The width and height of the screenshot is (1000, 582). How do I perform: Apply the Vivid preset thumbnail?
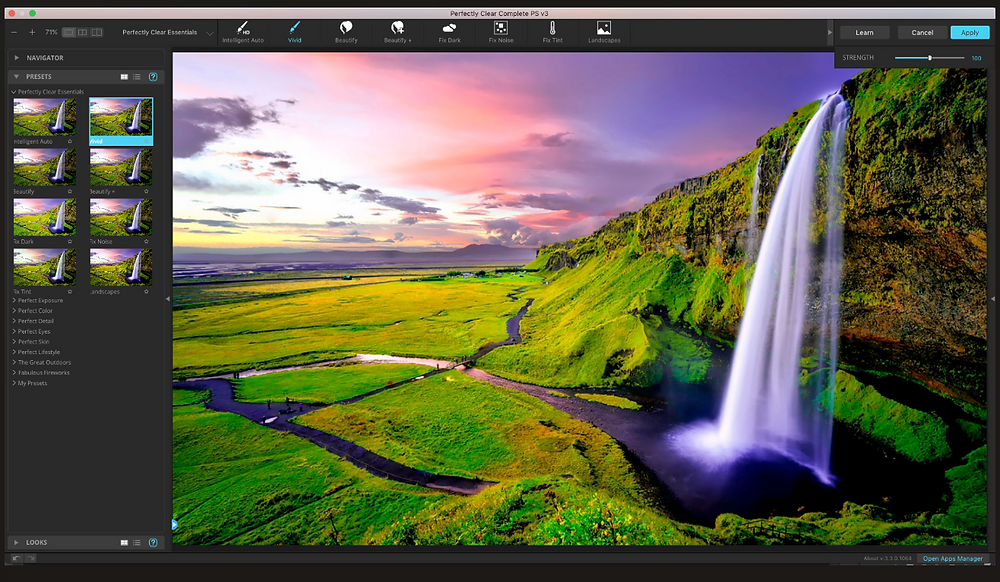click(121, 117)
